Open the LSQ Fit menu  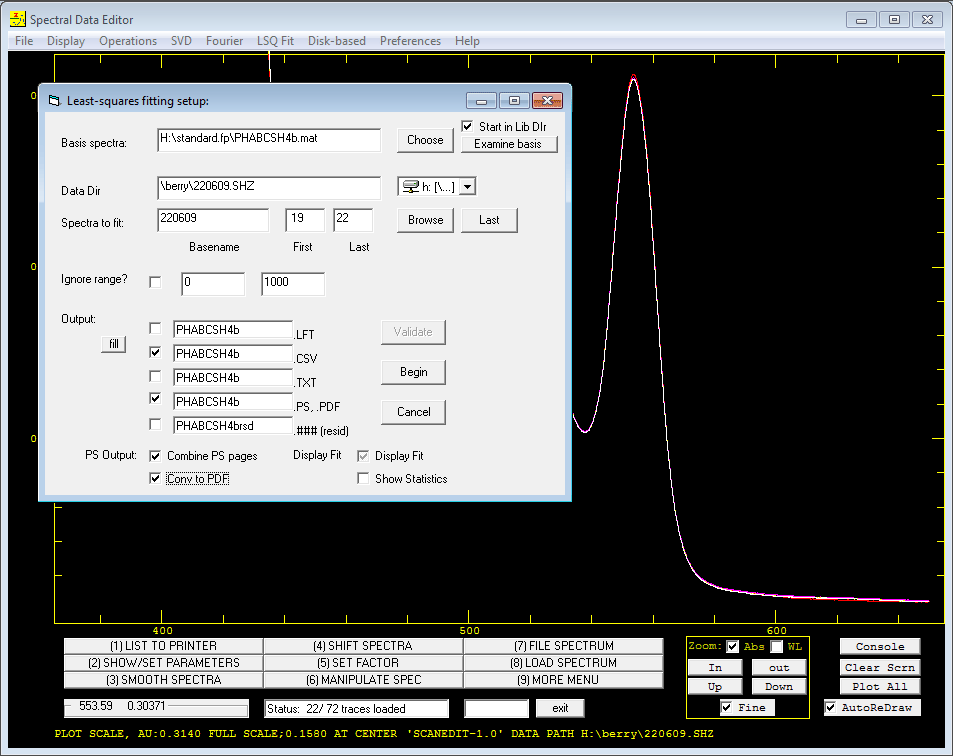(275, 41)
